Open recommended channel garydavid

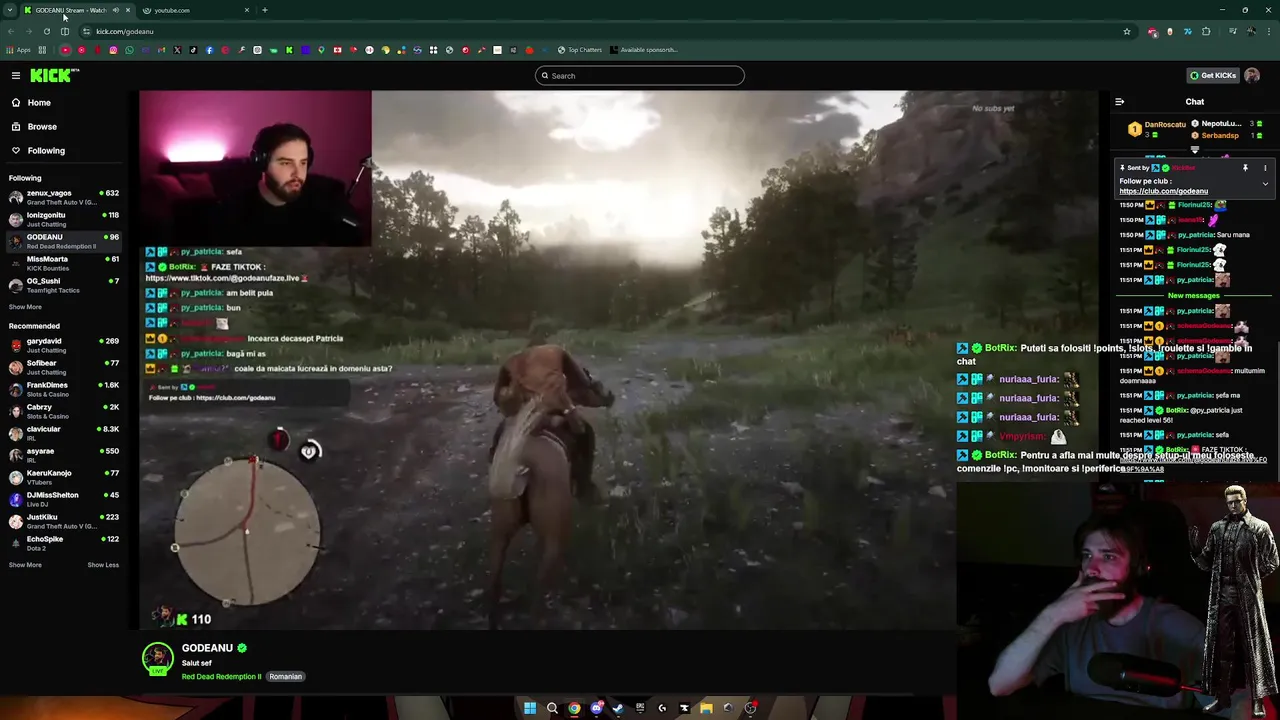click(x=64, y=345)
